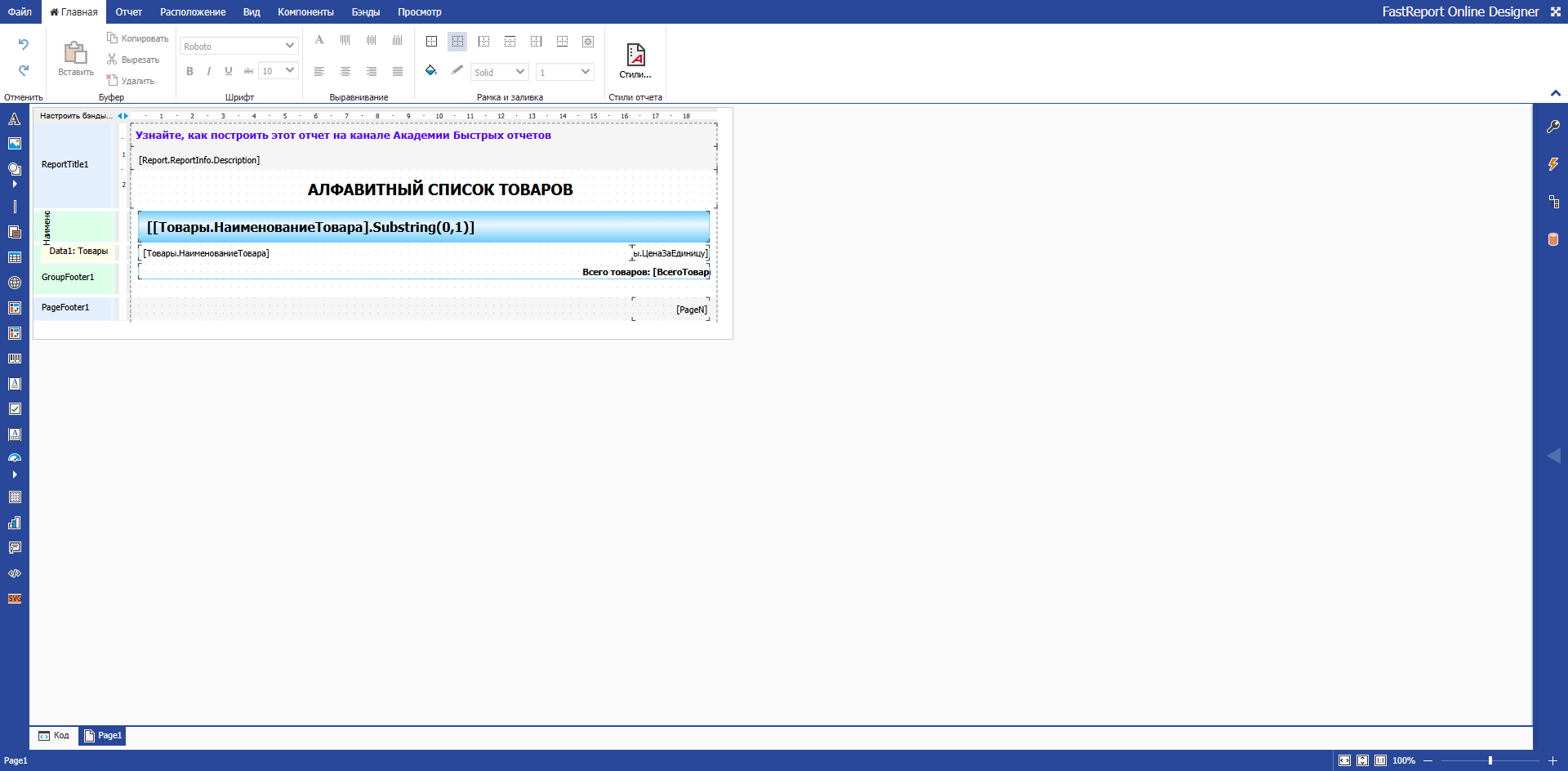
Task: Open border settings gear icon
Action: click(588, 42)
